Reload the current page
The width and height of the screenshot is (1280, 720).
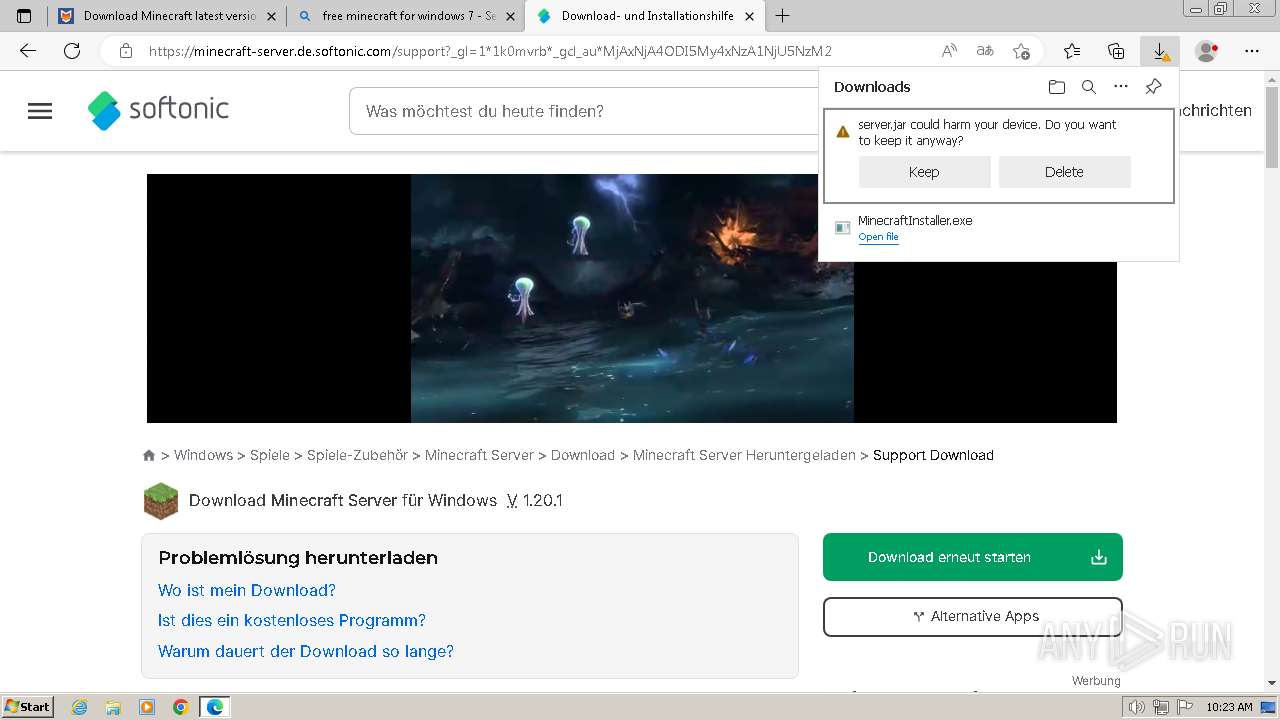(x=72, y=51)
